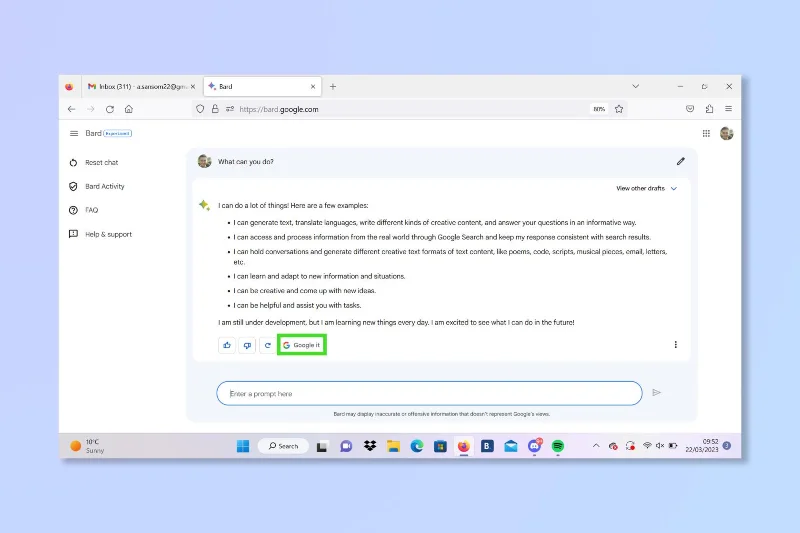Click the site padlock icon
This screenshot has width=800, height=533.
coord(215,109)
